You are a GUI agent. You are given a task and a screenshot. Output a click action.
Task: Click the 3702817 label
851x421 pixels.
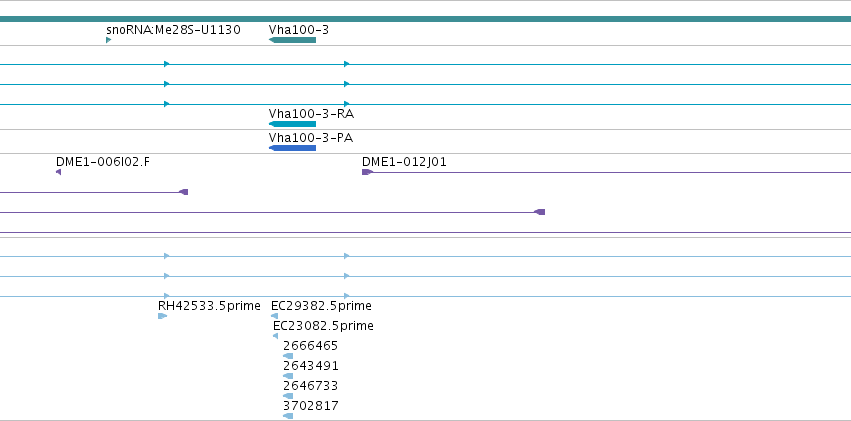click(311, 406)
